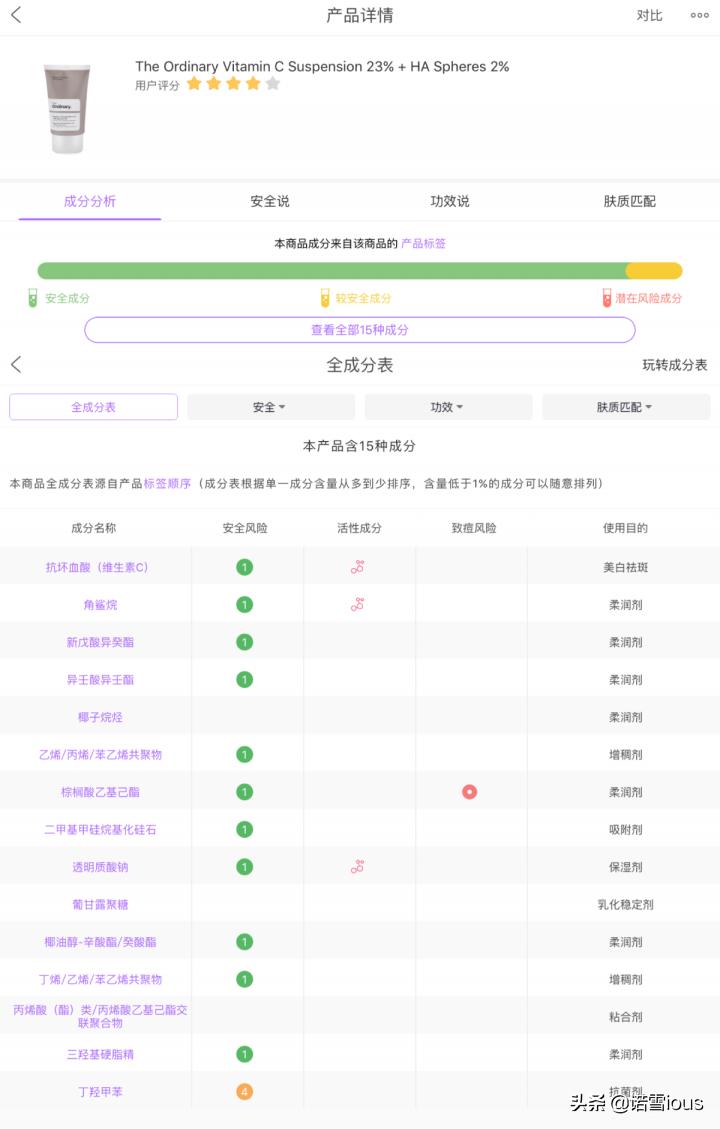Click the 致痘风险 column header
This screenshot has height=1129, width=720.
[474, 528]
